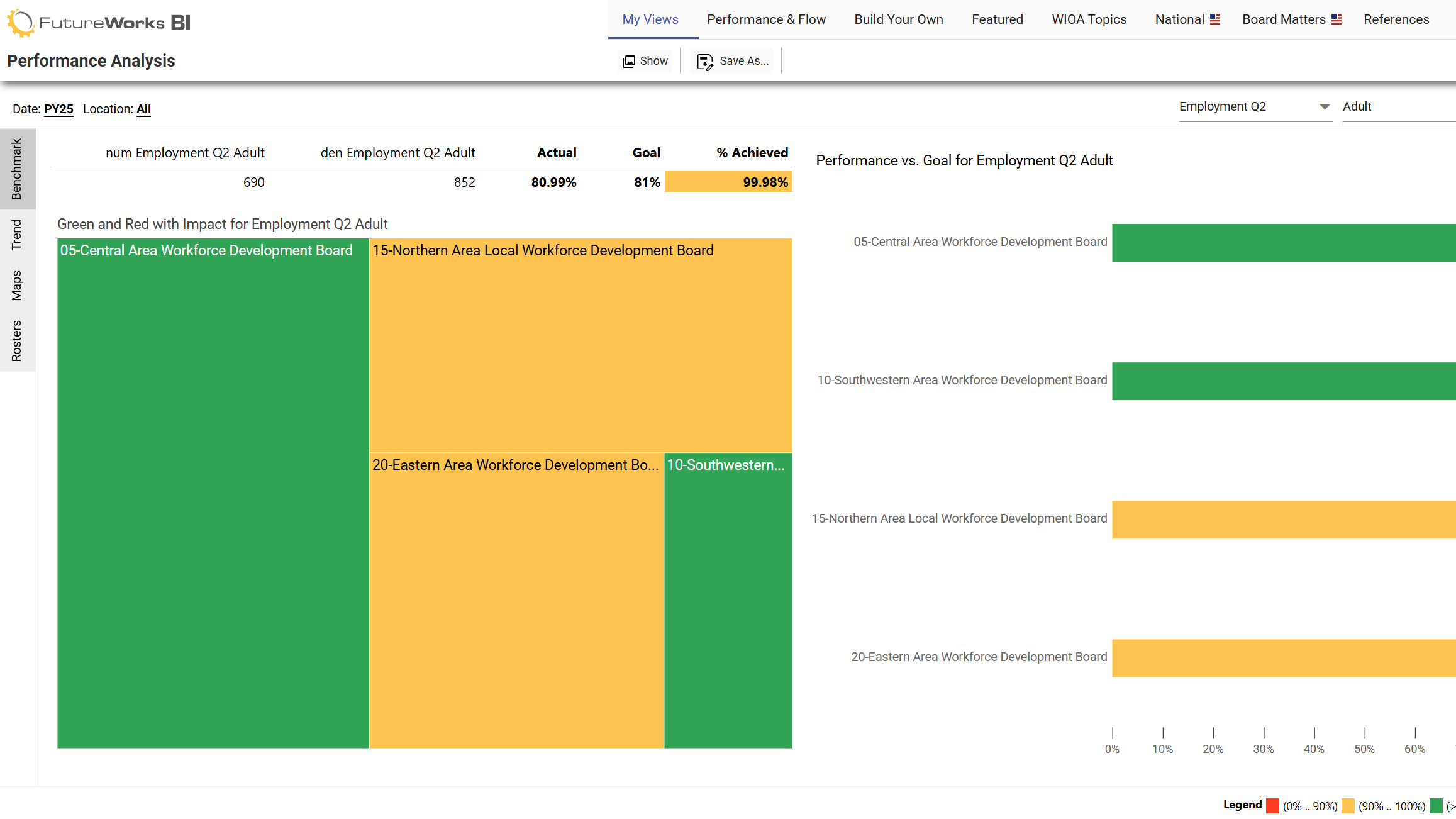1456x819 pixels.
Task: Switch to the Rosters side tab
Action: [17, 341]
